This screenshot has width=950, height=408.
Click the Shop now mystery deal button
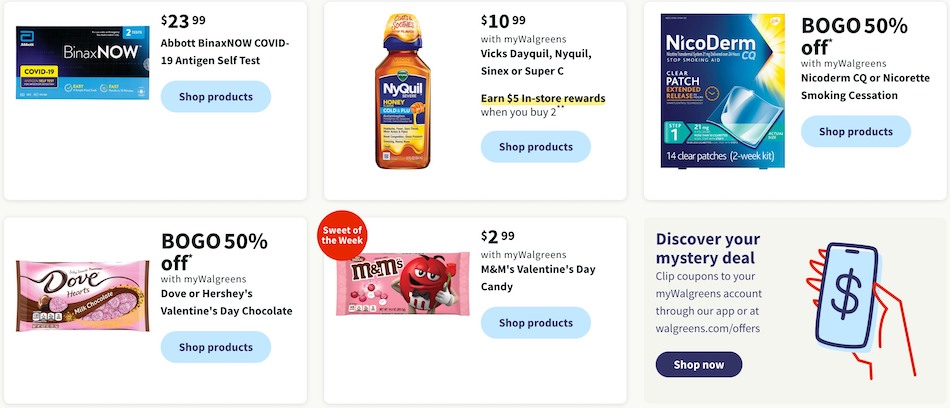699,364
